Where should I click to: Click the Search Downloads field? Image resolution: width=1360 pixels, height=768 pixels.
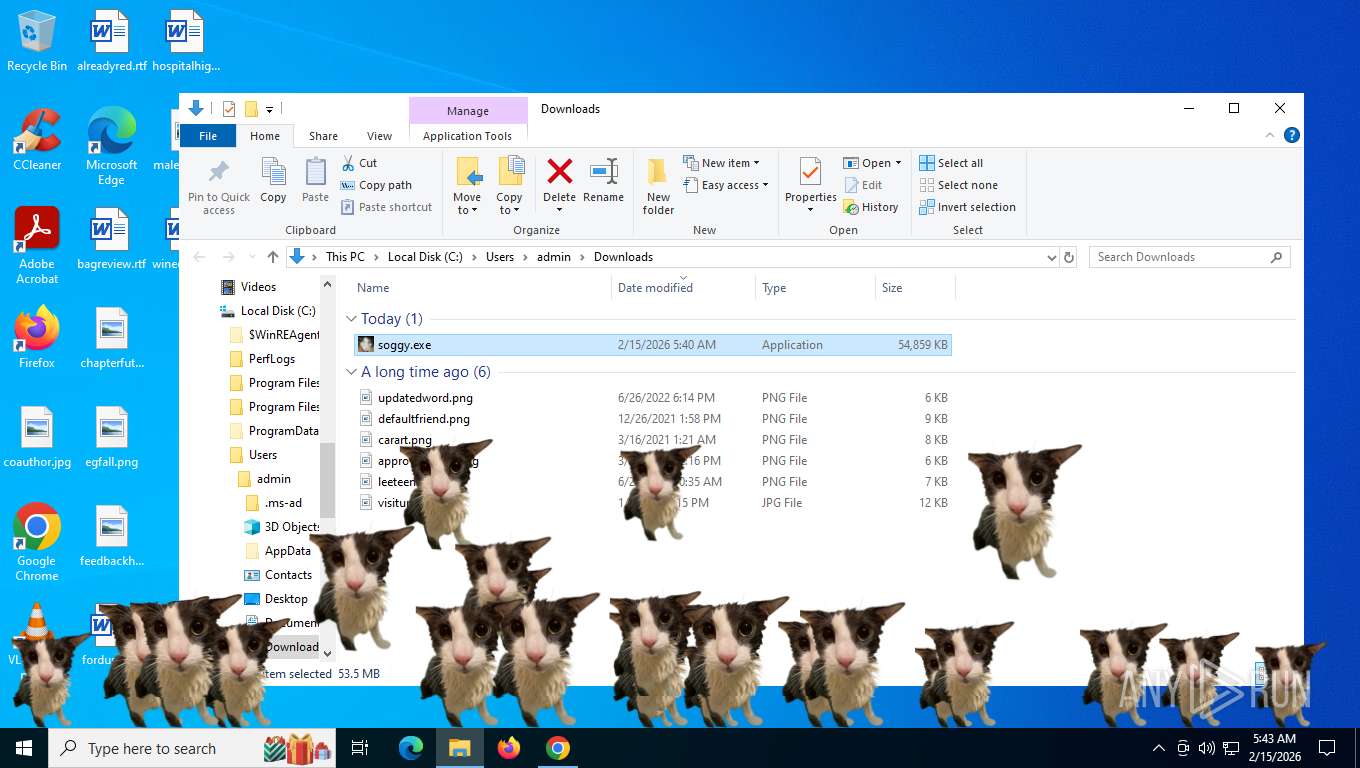pyautogui.click(x=1189, y=257)
